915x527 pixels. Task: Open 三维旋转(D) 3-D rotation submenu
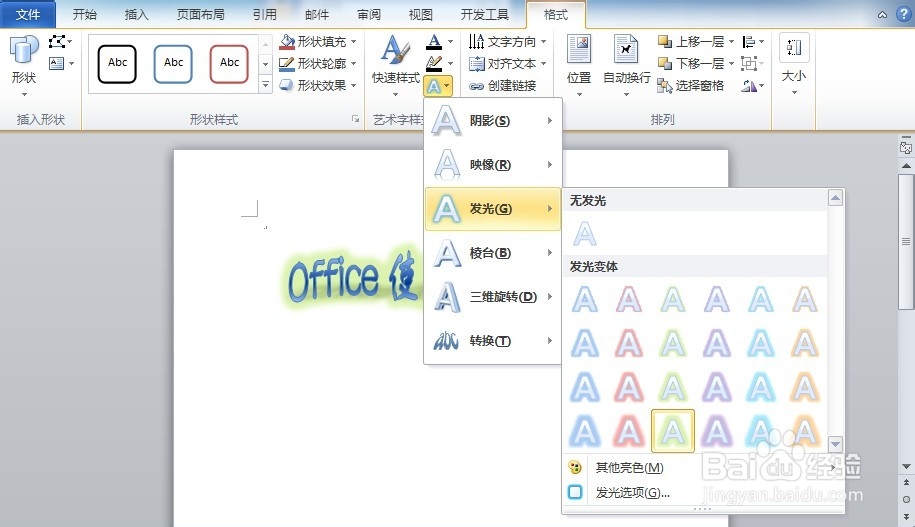[493, 296]
